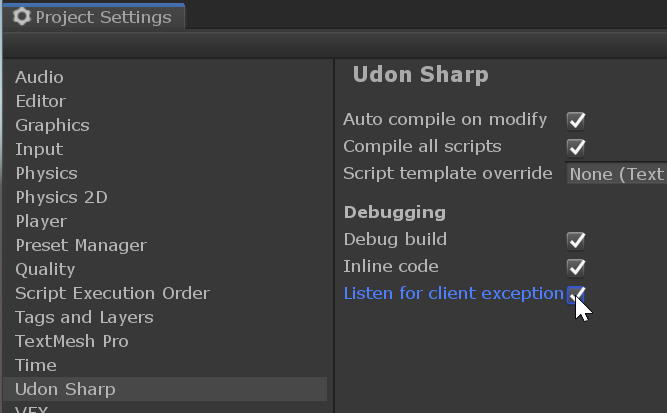This screenshot has width=667, height=413.
Task: Toggle Auto compile on modify checkbox
Action: click(576, 121)
